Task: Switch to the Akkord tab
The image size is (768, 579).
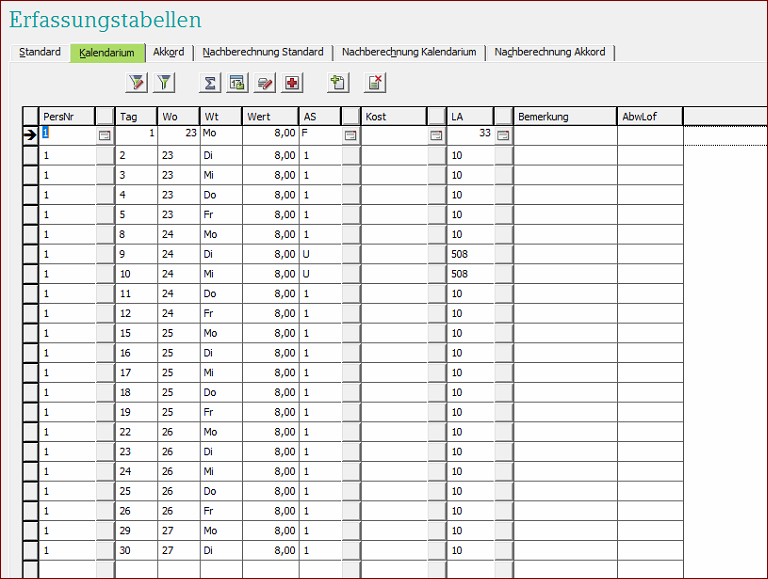Action: pos(168,52)
